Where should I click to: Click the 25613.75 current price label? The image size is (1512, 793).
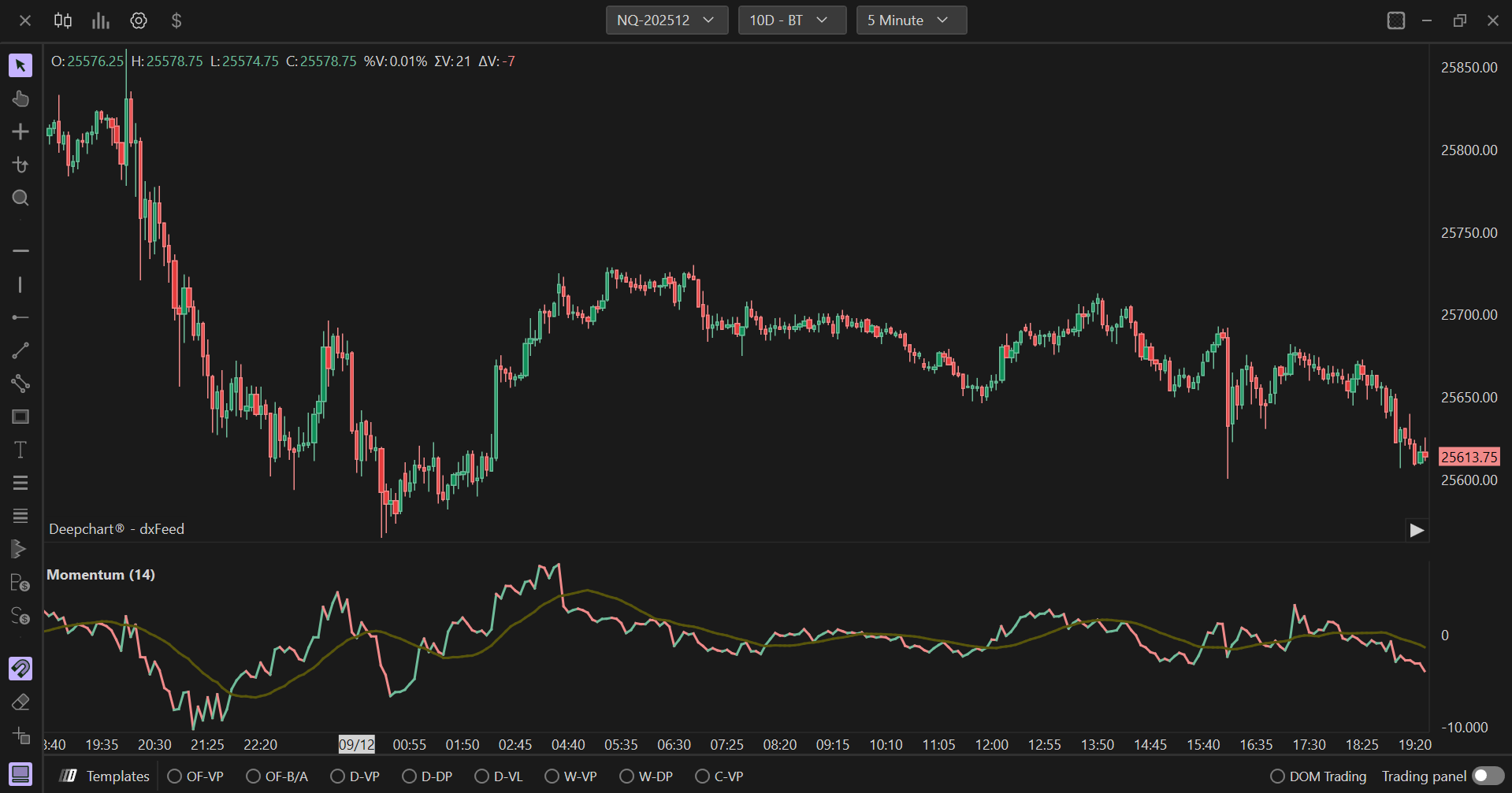pyautogui.click(x=1469, y=457)
